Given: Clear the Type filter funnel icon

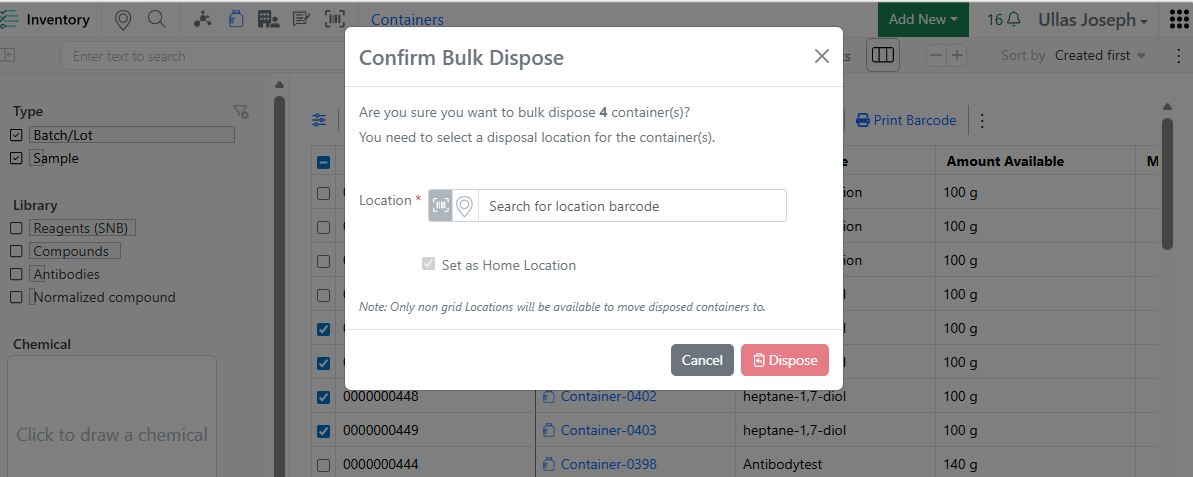Looking at the screenshot, I should tap(241, 113).
